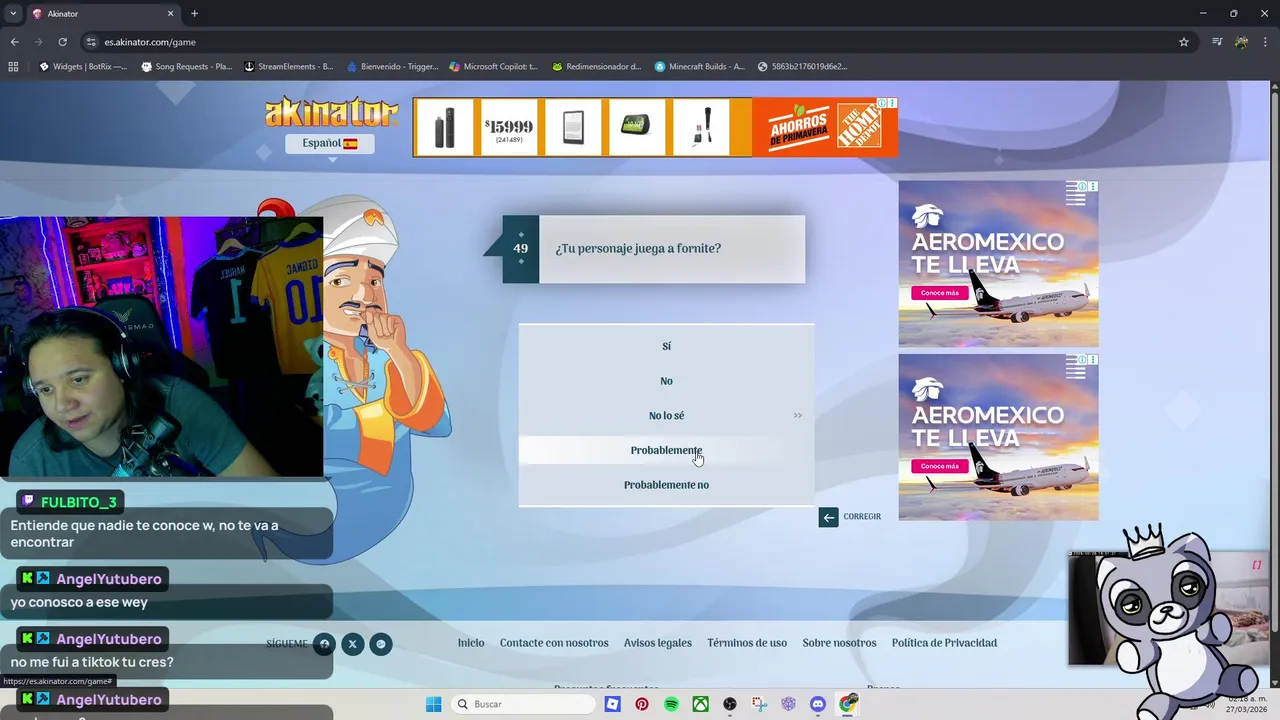1280x720 pixels.
Task: Open the third social follow icon
Action: pos(380,644)
